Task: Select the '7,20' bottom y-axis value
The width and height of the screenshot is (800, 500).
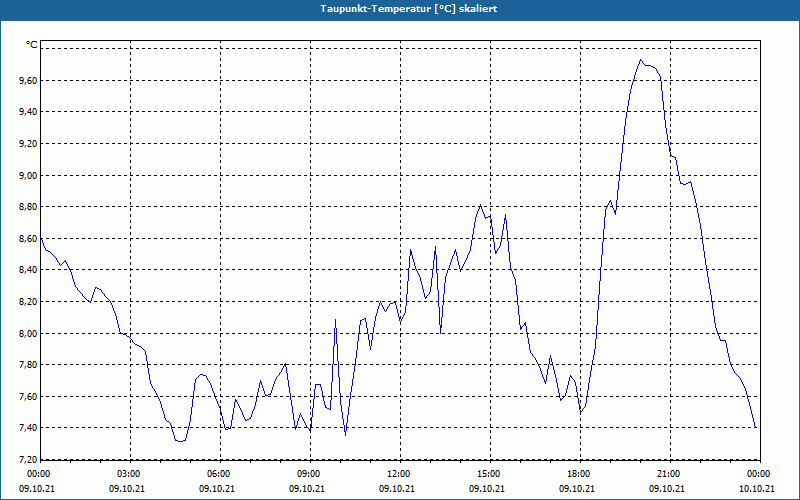Action: tap(28, 459)
